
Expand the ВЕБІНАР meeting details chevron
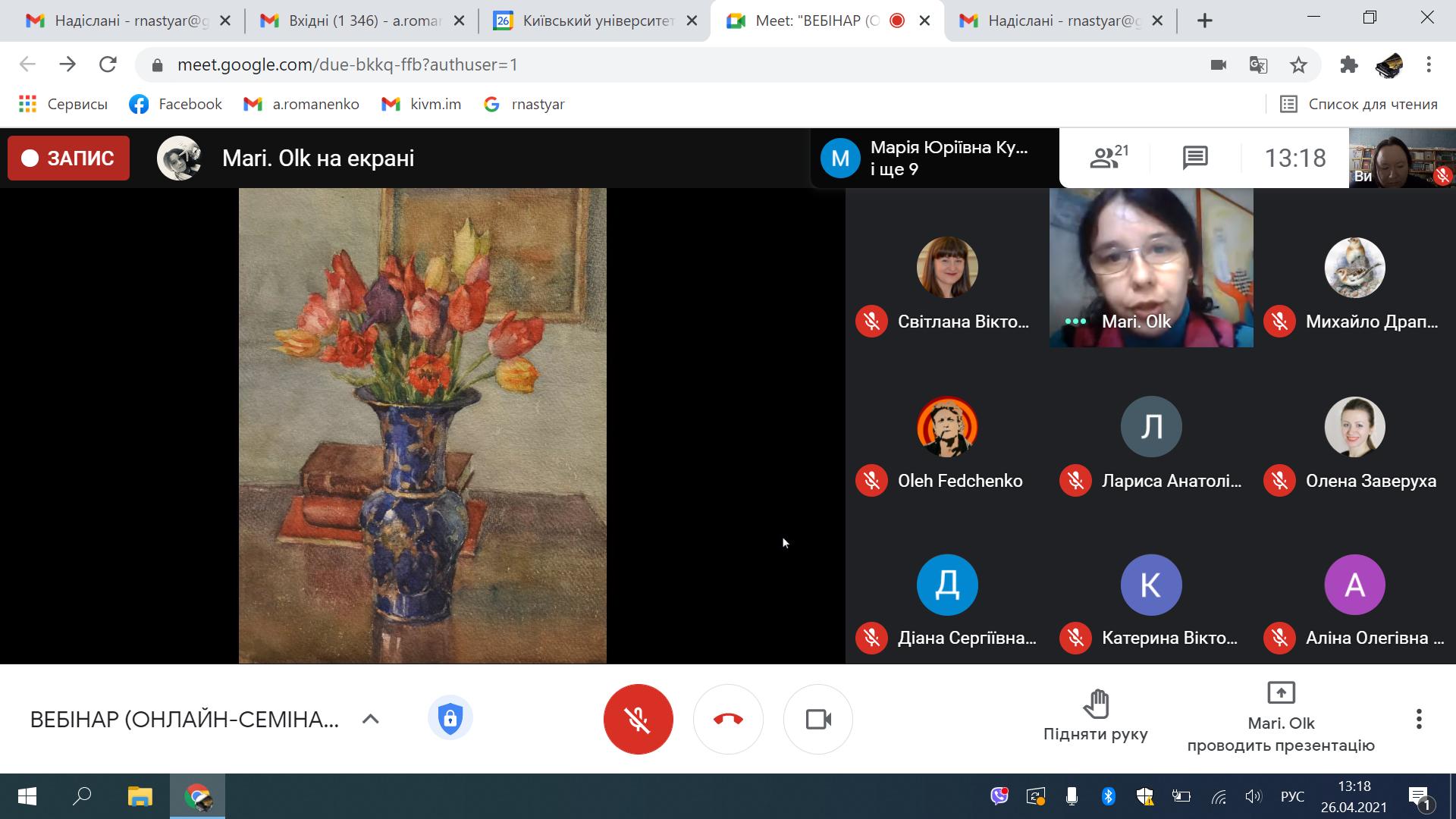pos(370,719)
